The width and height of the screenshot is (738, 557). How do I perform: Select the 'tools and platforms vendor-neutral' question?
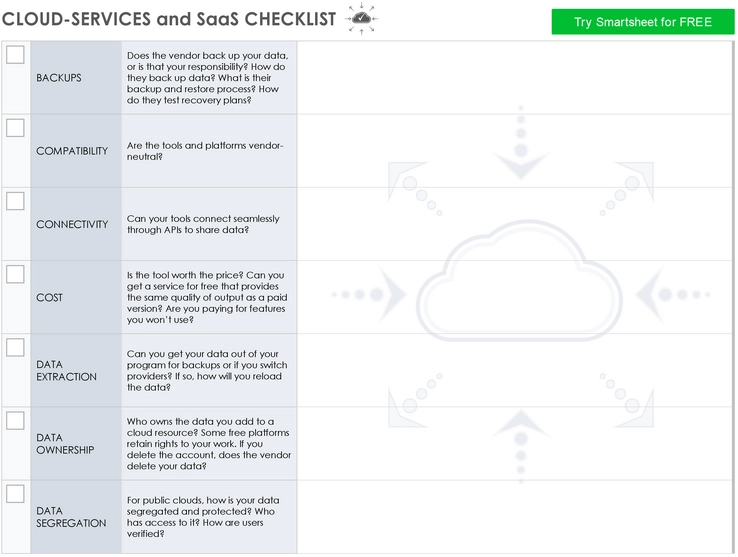pyautogui.click(x=205, y=151)
